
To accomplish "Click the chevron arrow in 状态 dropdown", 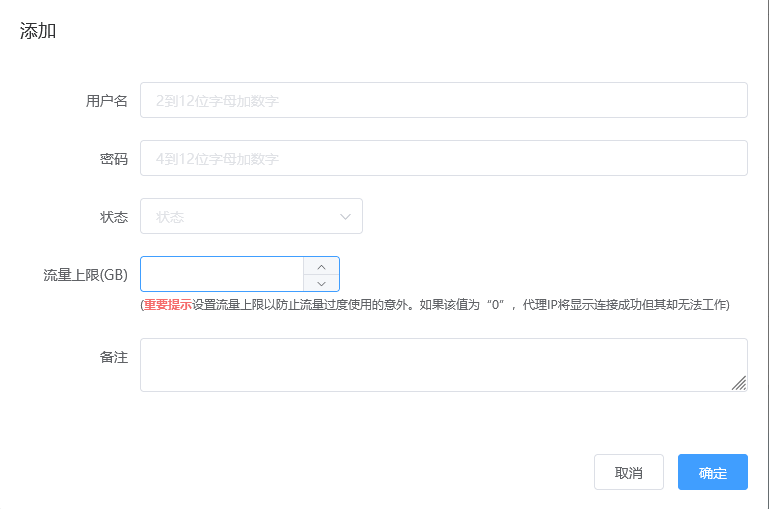I will click(346, 216).
